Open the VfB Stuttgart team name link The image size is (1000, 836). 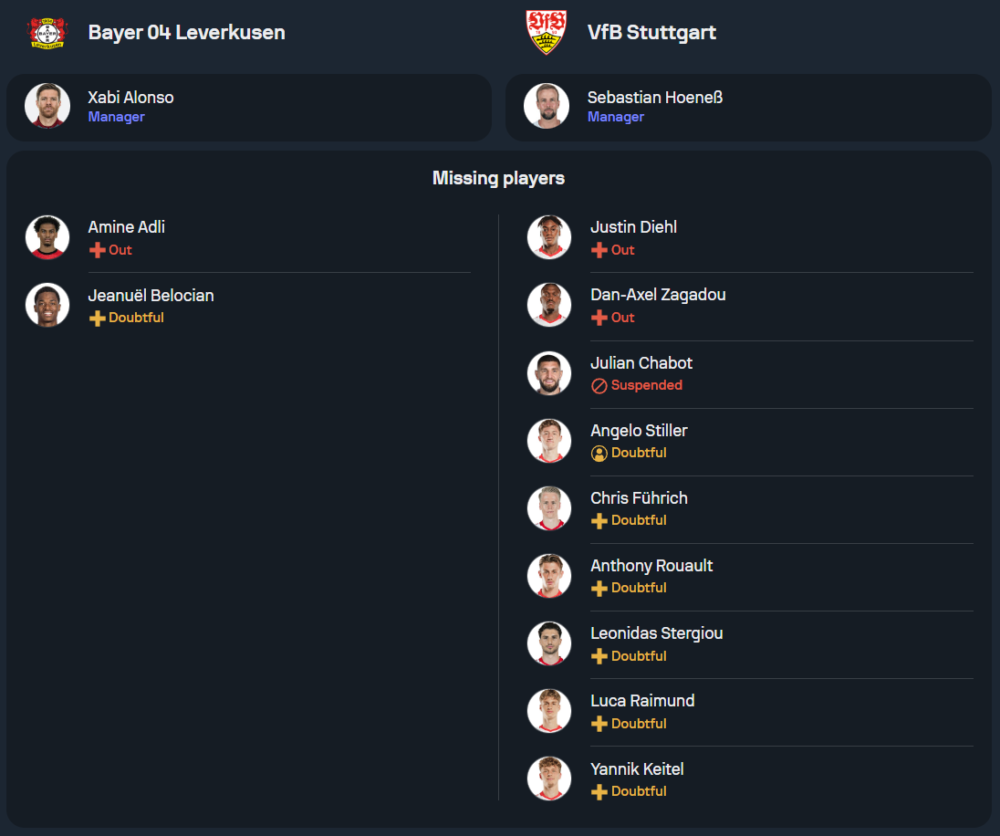pyautogui.click(x=651, y=32)
